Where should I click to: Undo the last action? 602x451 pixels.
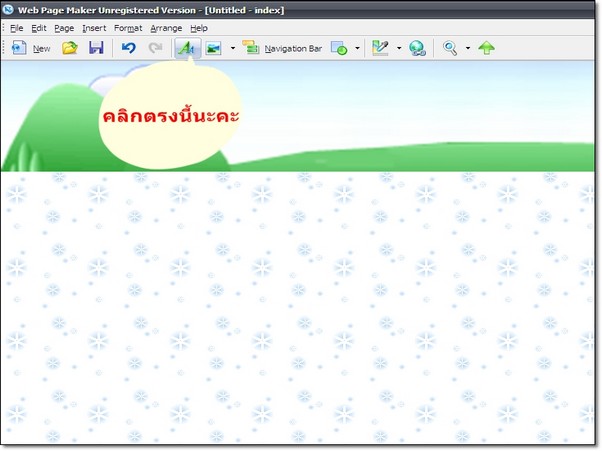pyautogui.click(x=129, y=48)
